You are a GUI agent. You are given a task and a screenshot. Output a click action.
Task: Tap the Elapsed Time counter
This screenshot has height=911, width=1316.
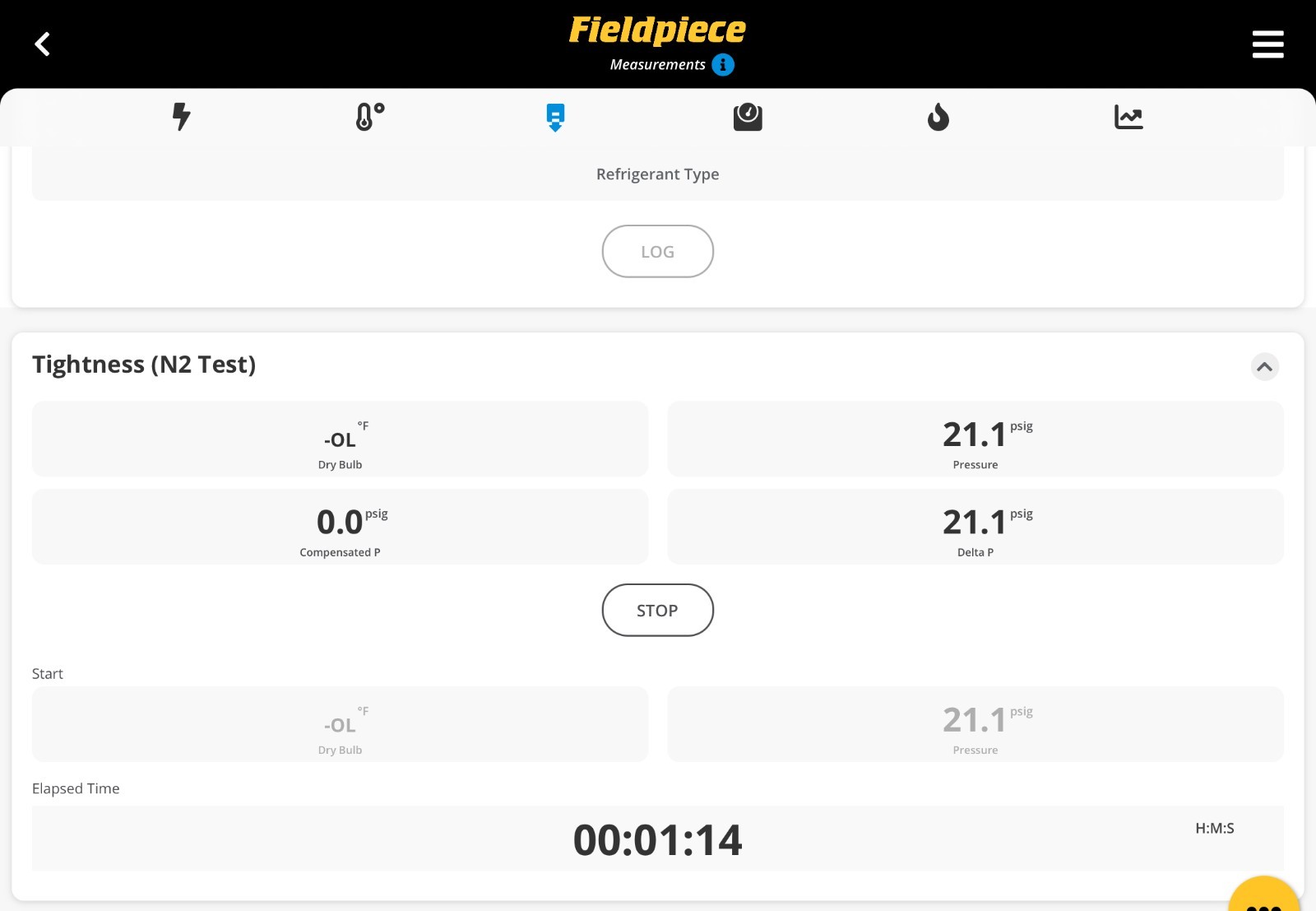click(x=657, y=839)
